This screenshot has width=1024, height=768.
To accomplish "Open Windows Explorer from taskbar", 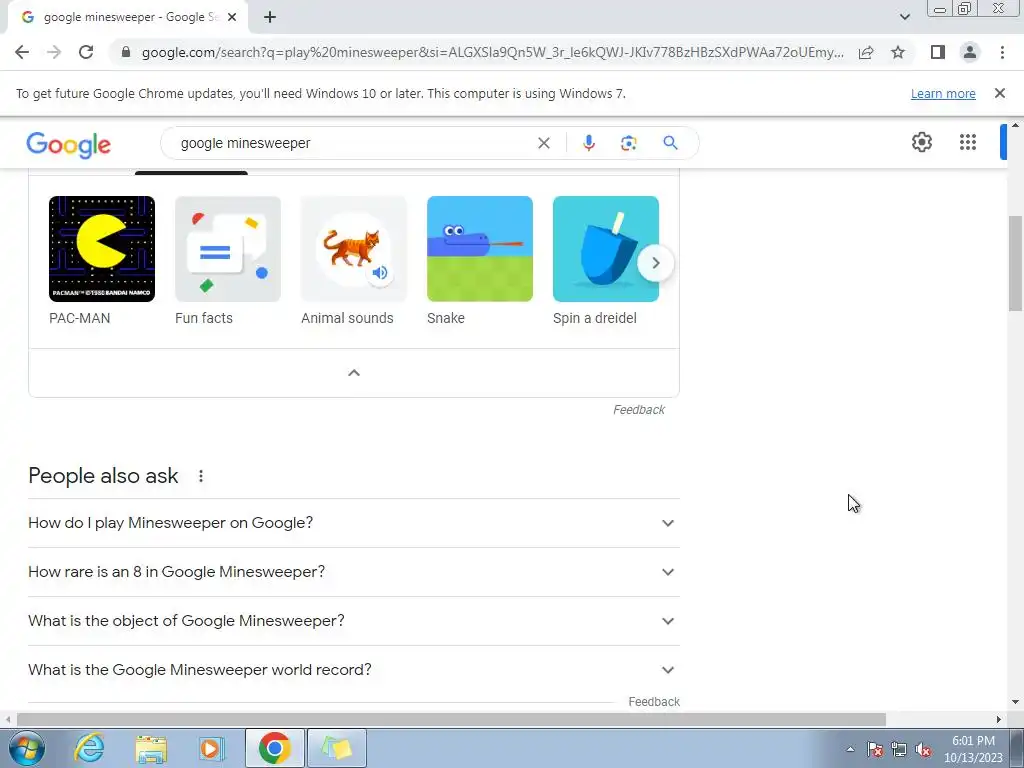I will tap(151, 748).
